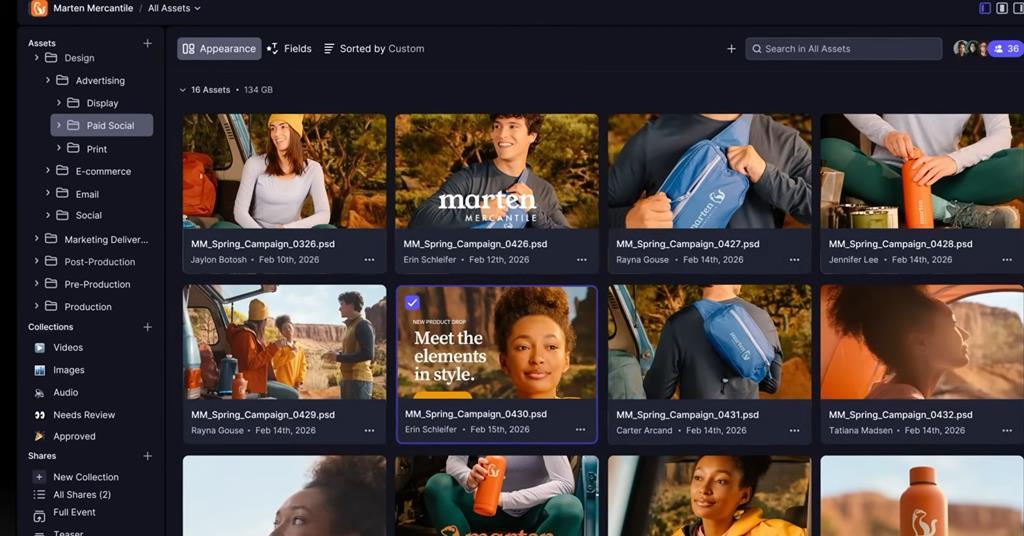Screen dimensions: 1024x536
Task: Click the Search in All Assets field
Action: pos(845,49)
